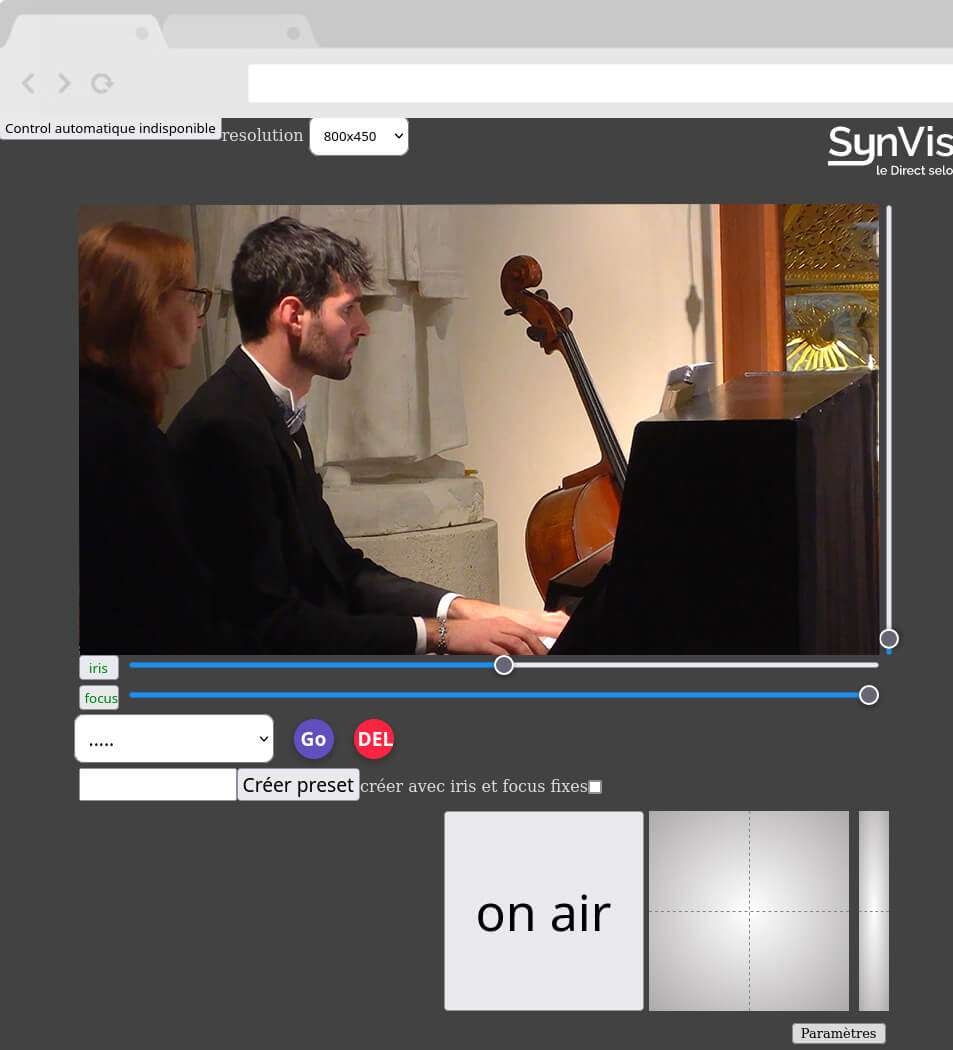Click the iris slider handle
The height and width of the screenshot is (1050, 953).
pos(504,665)
